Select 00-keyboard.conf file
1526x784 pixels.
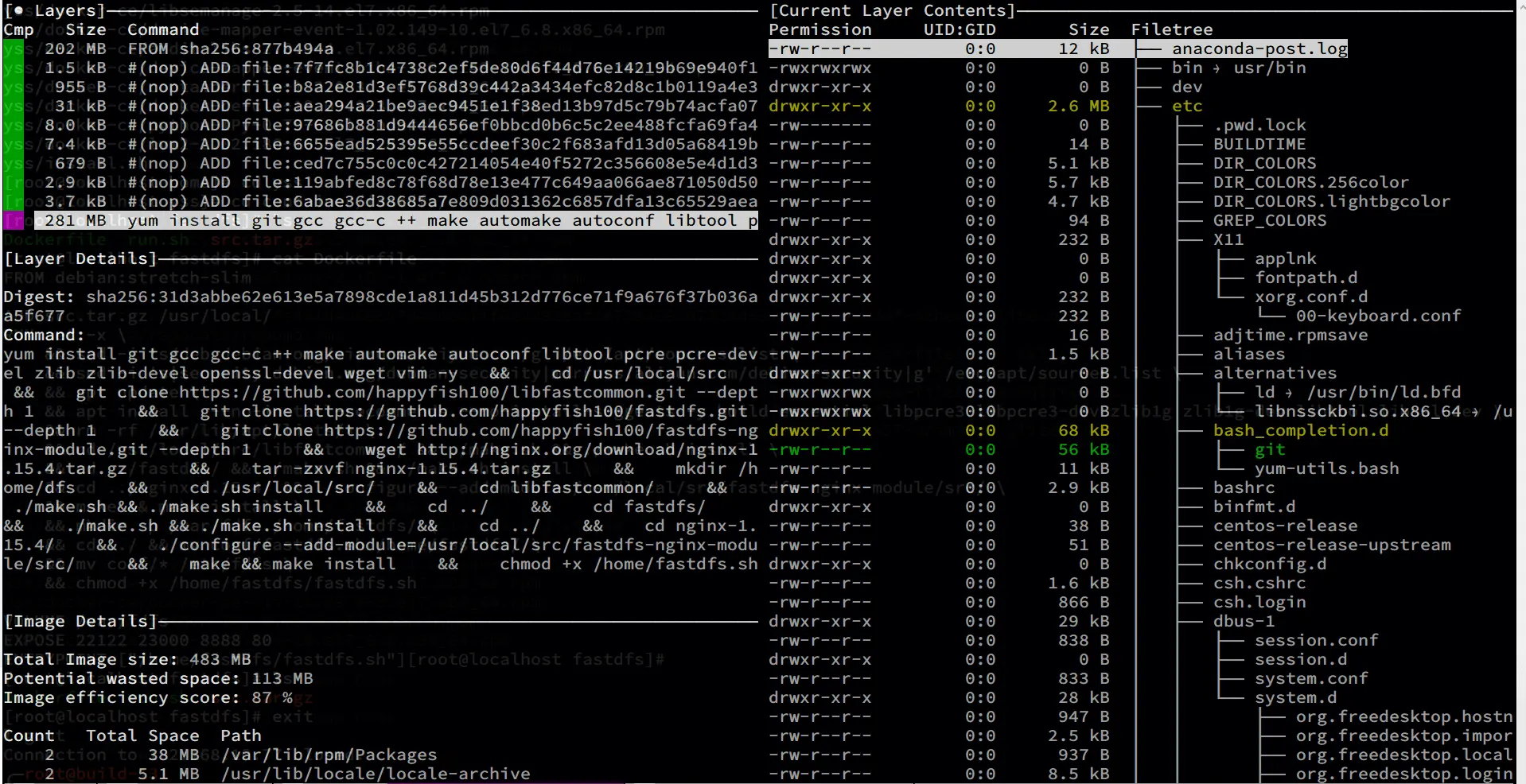click(x=1379, y=316)
